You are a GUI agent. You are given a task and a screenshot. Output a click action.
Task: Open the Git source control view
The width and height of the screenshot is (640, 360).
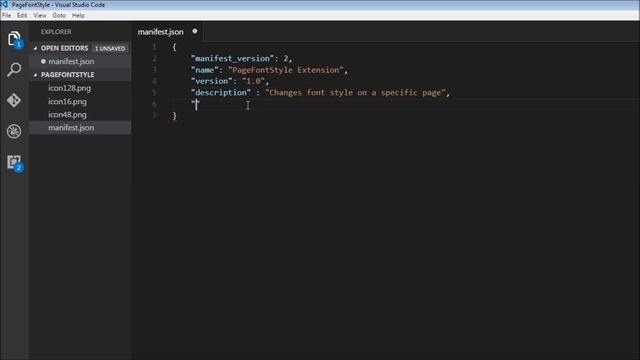pos(14,100)
